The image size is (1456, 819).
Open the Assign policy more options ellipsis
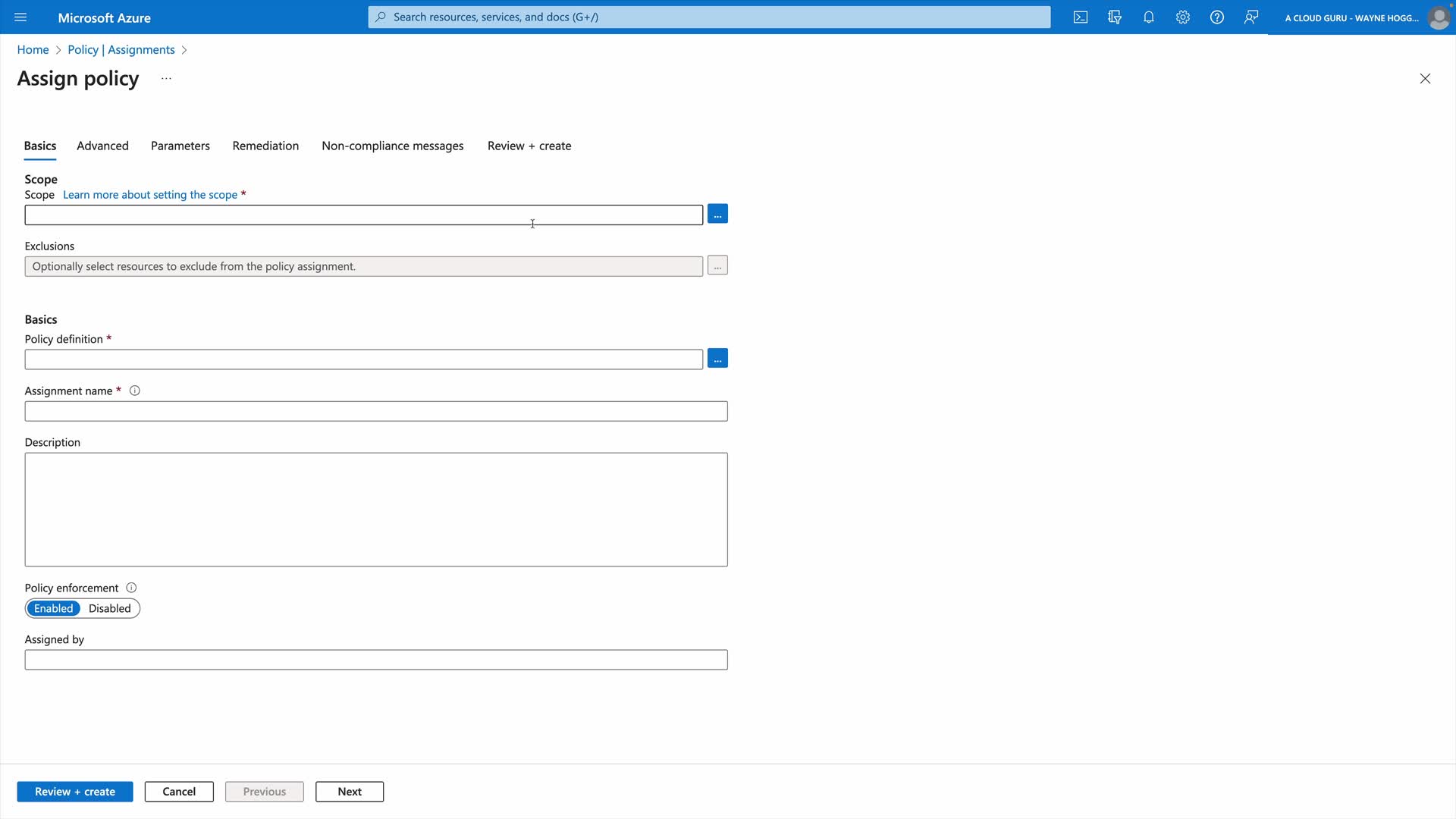click(166, 79)
